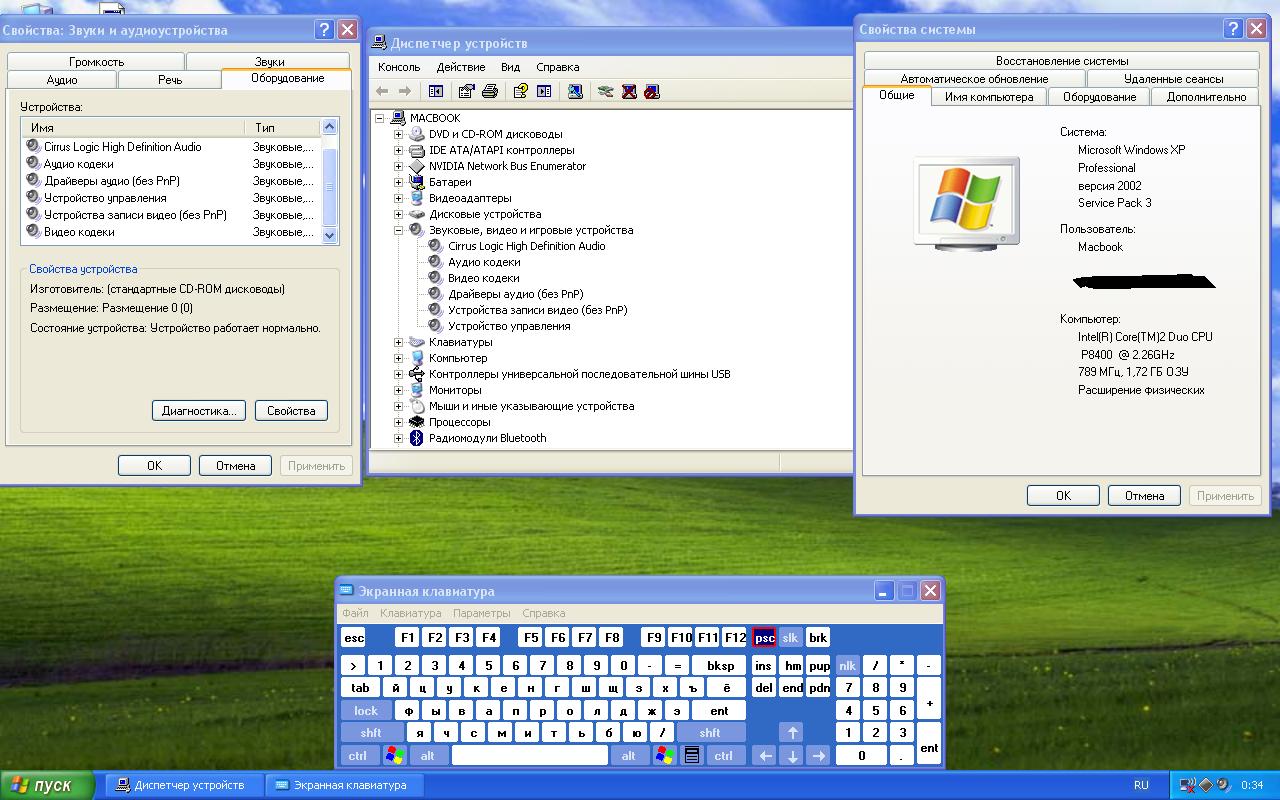
Task: Toggle the slk key on the on-screen keyboard
Action: pos(790,638)
